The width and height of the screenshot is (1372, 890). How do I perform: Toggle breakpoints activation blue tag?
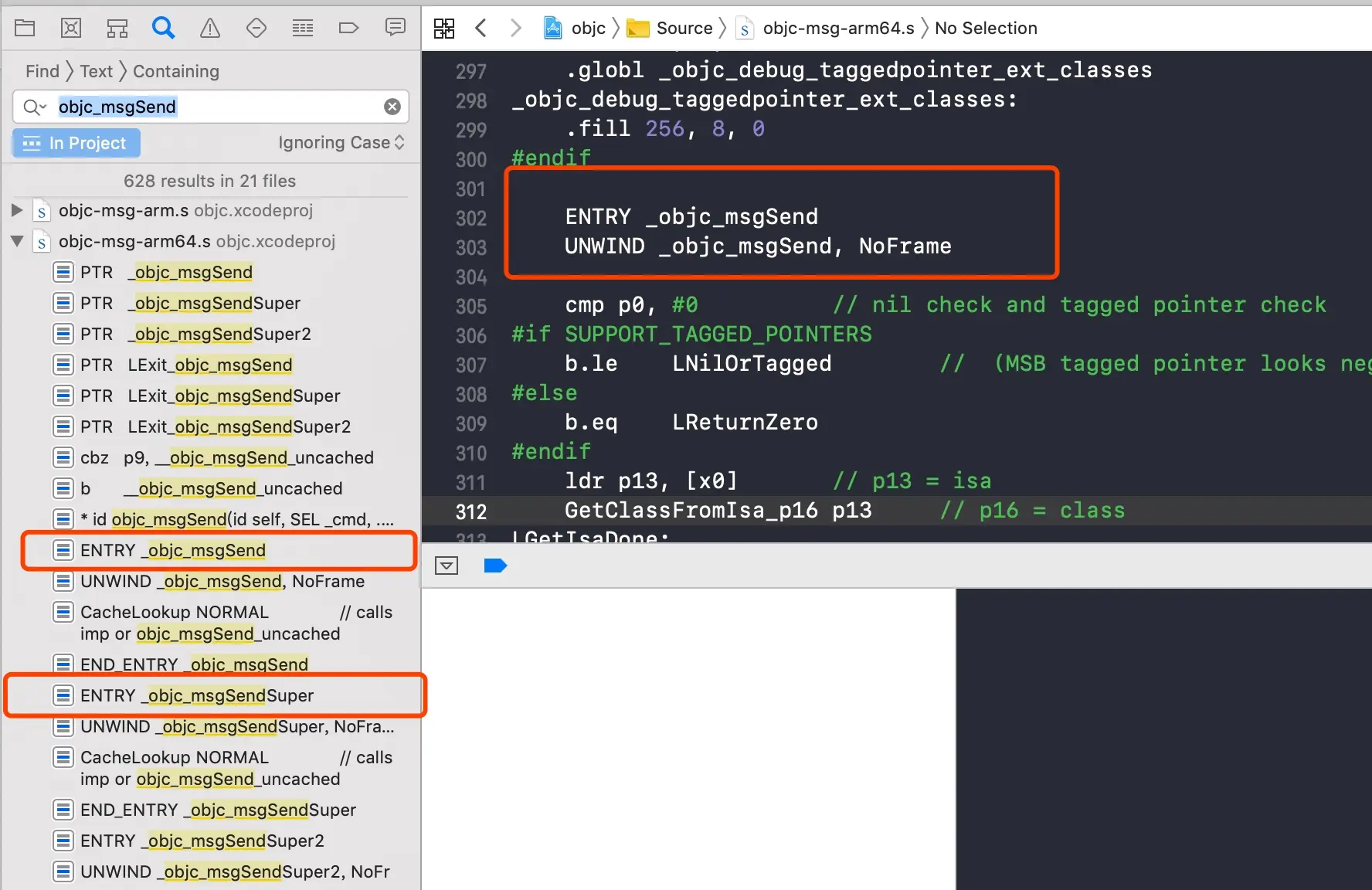click(x=495, y=566)
